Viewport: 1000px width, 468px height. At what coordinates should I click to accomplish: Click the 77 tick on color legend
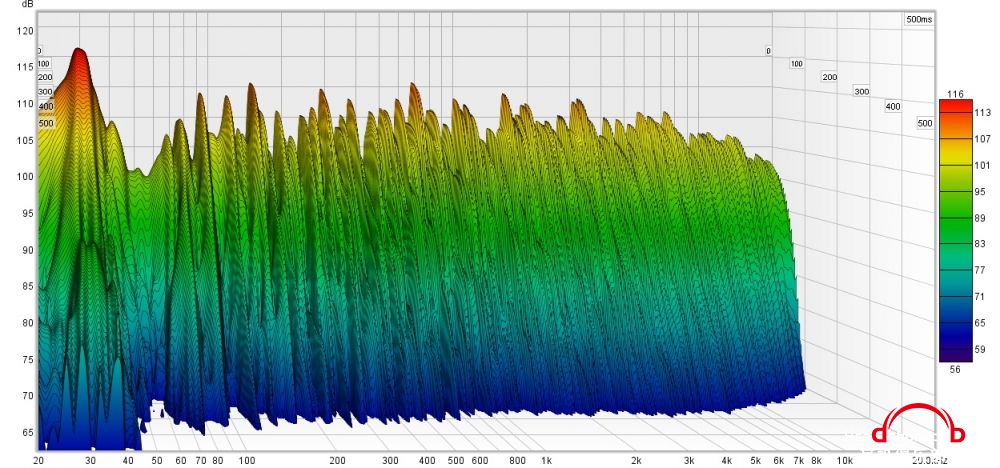[980, 270]
